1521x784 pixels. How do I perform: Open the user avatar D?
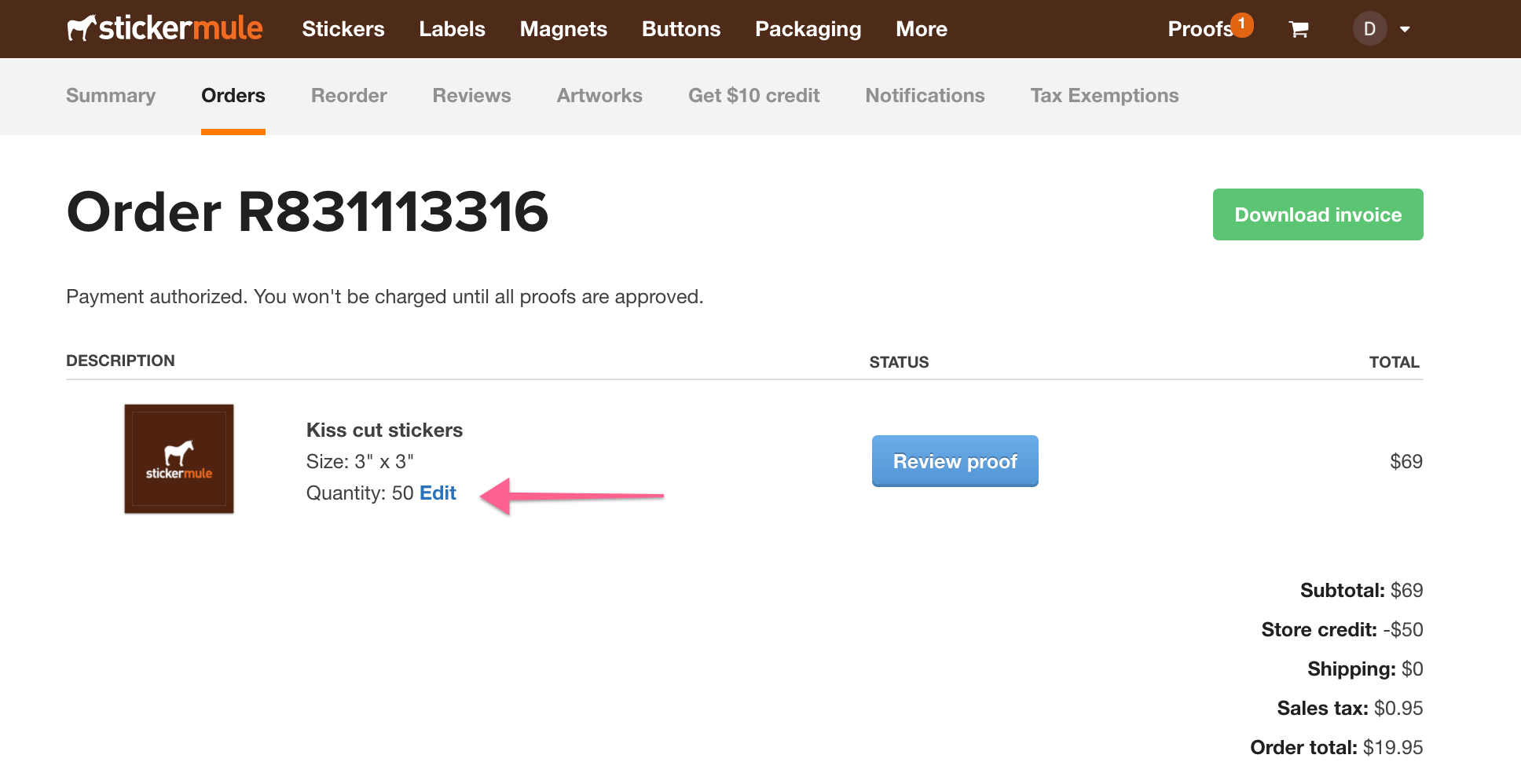click(x=1369, y=29)
